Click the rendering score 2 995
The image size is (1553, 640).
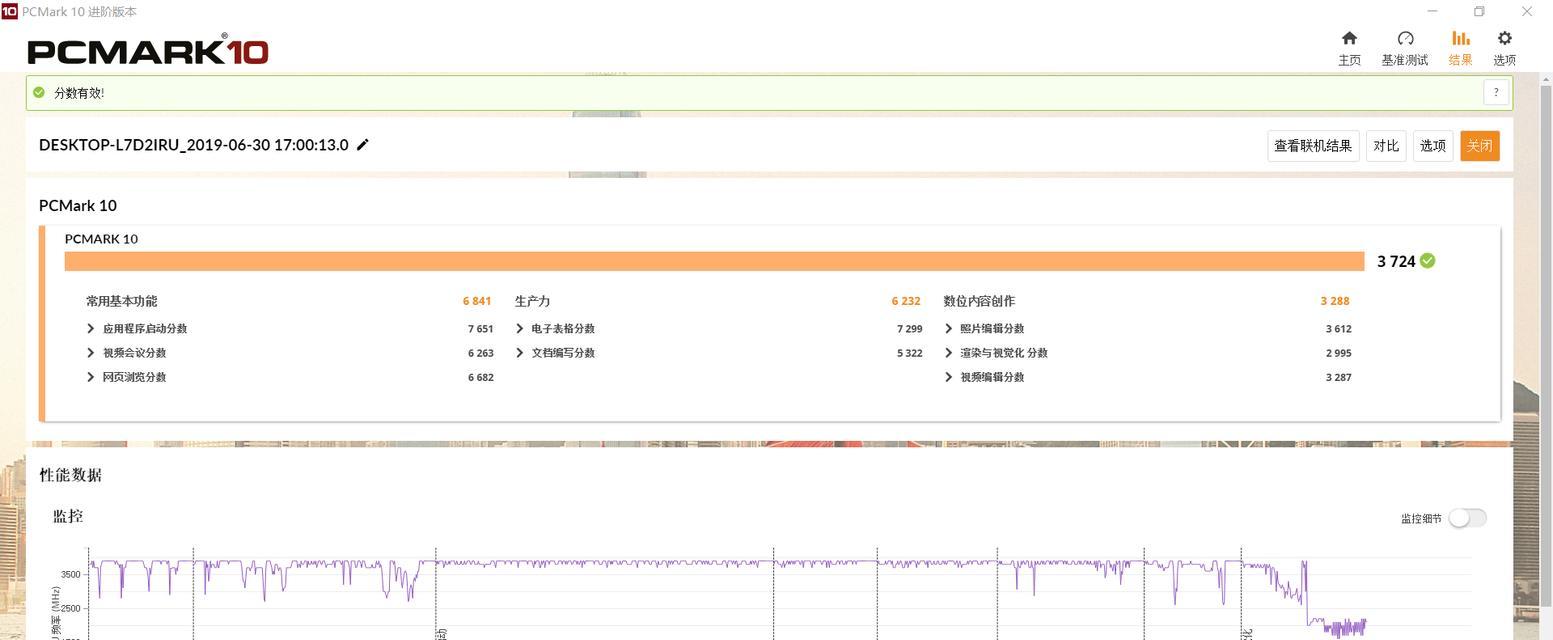coord(1338,353)
